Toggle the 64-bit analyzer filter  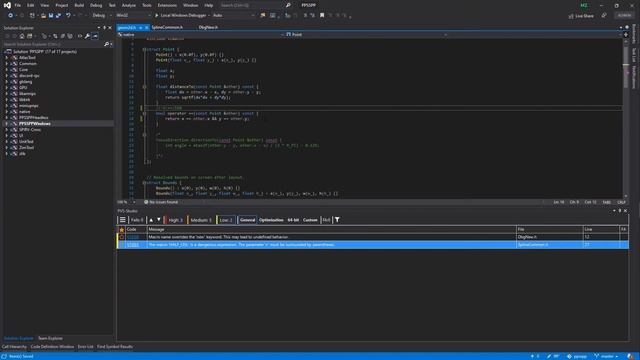(293, 220)
